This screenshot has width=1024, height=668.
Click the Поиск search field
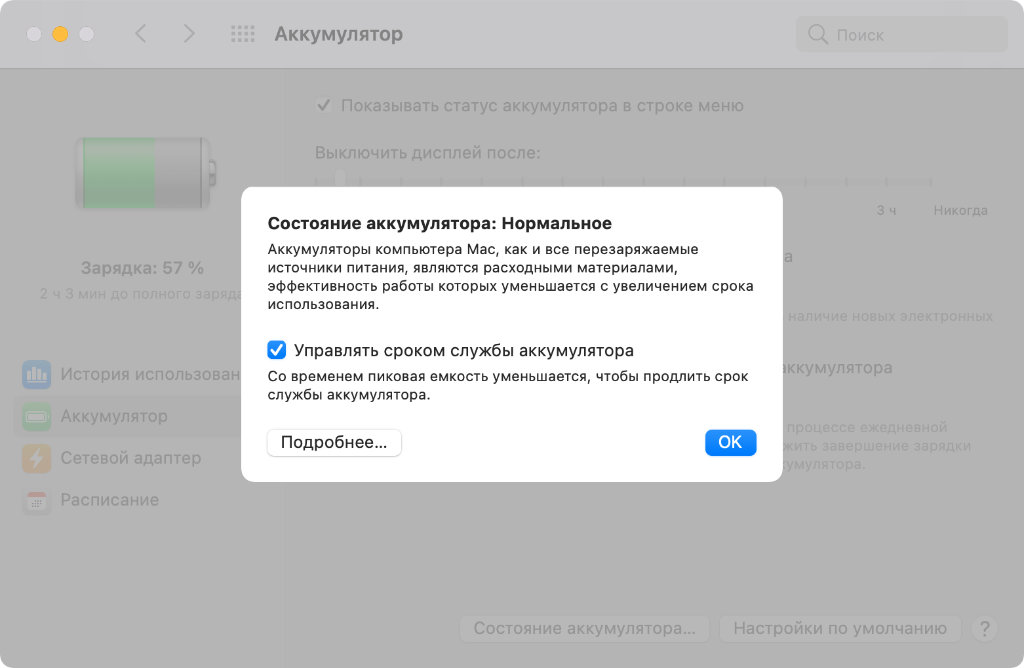(901, 35)
